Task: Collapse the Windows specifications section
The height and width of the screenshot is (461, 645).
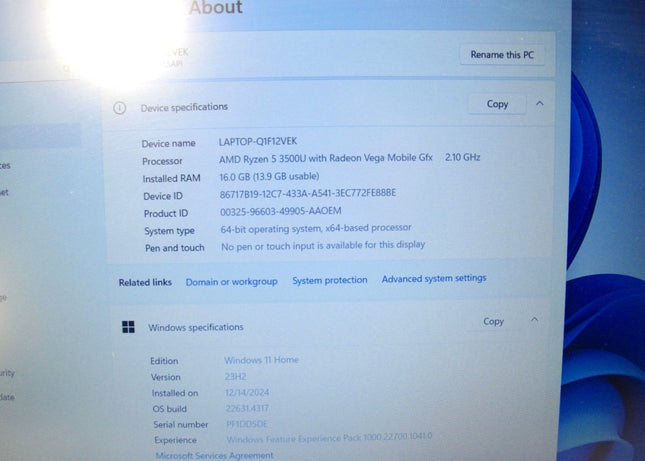Action: click(534, 320)
